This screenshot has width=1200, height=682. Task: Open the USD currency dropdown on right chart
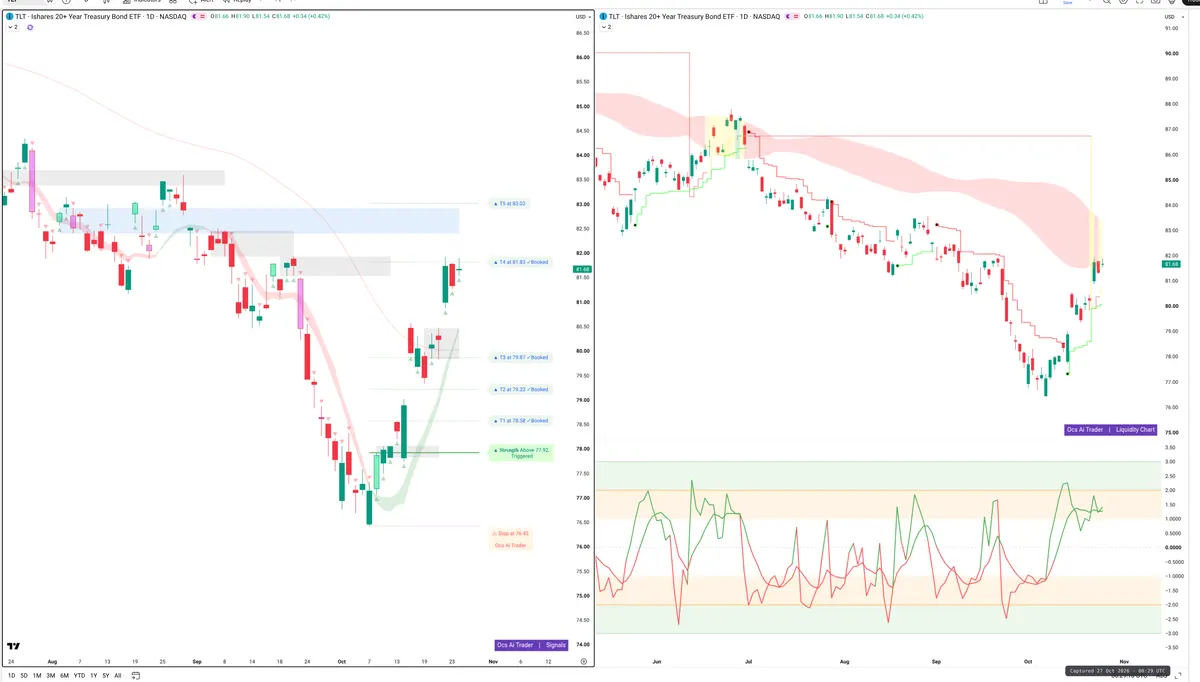[1175, 17]
